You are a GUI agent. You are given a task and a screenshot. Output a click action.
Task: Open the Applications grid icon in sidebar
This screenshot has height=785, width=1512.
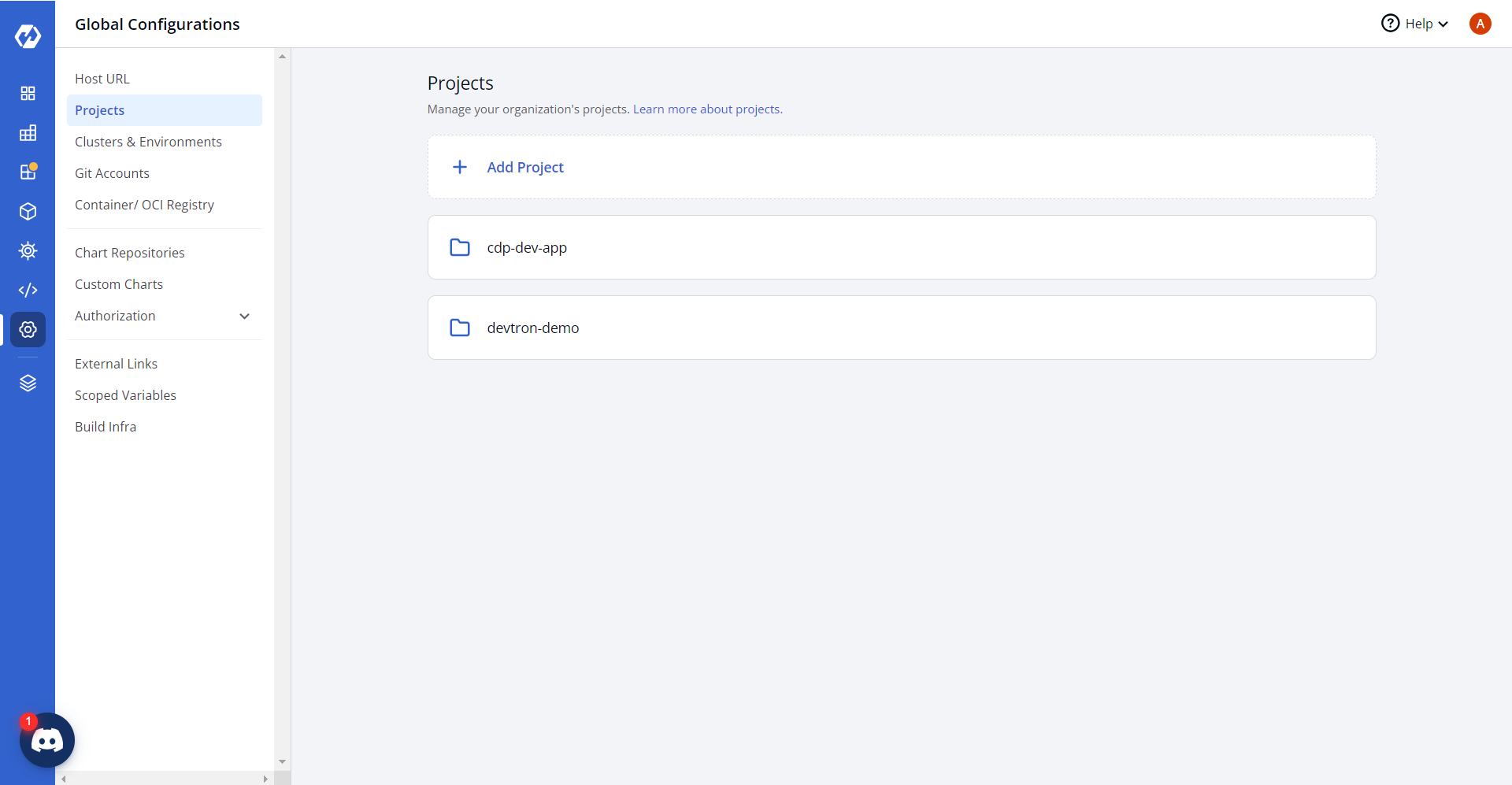pos(28,94)
